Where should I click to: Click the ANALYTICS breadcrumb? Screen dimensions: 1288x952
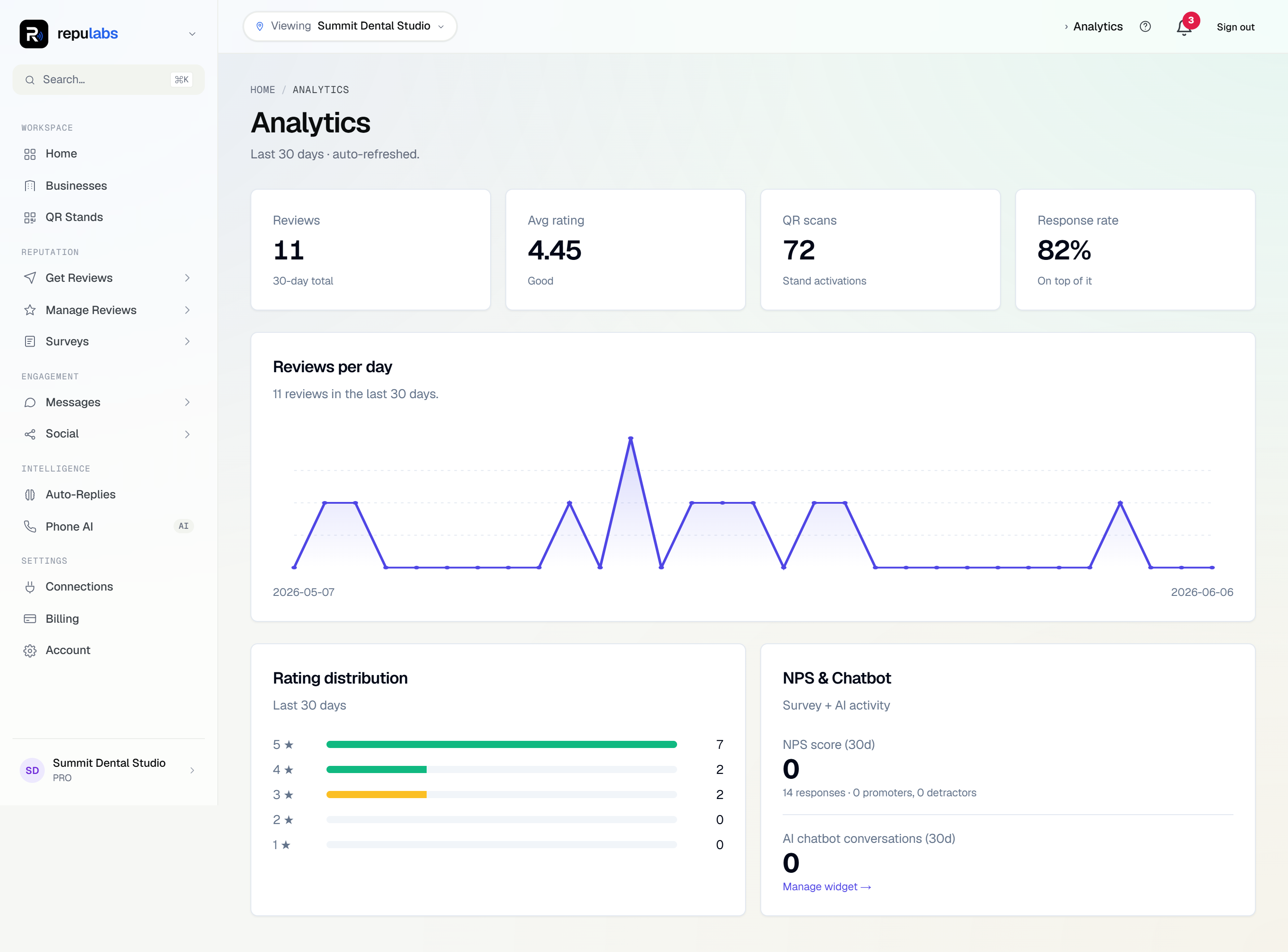[321, 90]
